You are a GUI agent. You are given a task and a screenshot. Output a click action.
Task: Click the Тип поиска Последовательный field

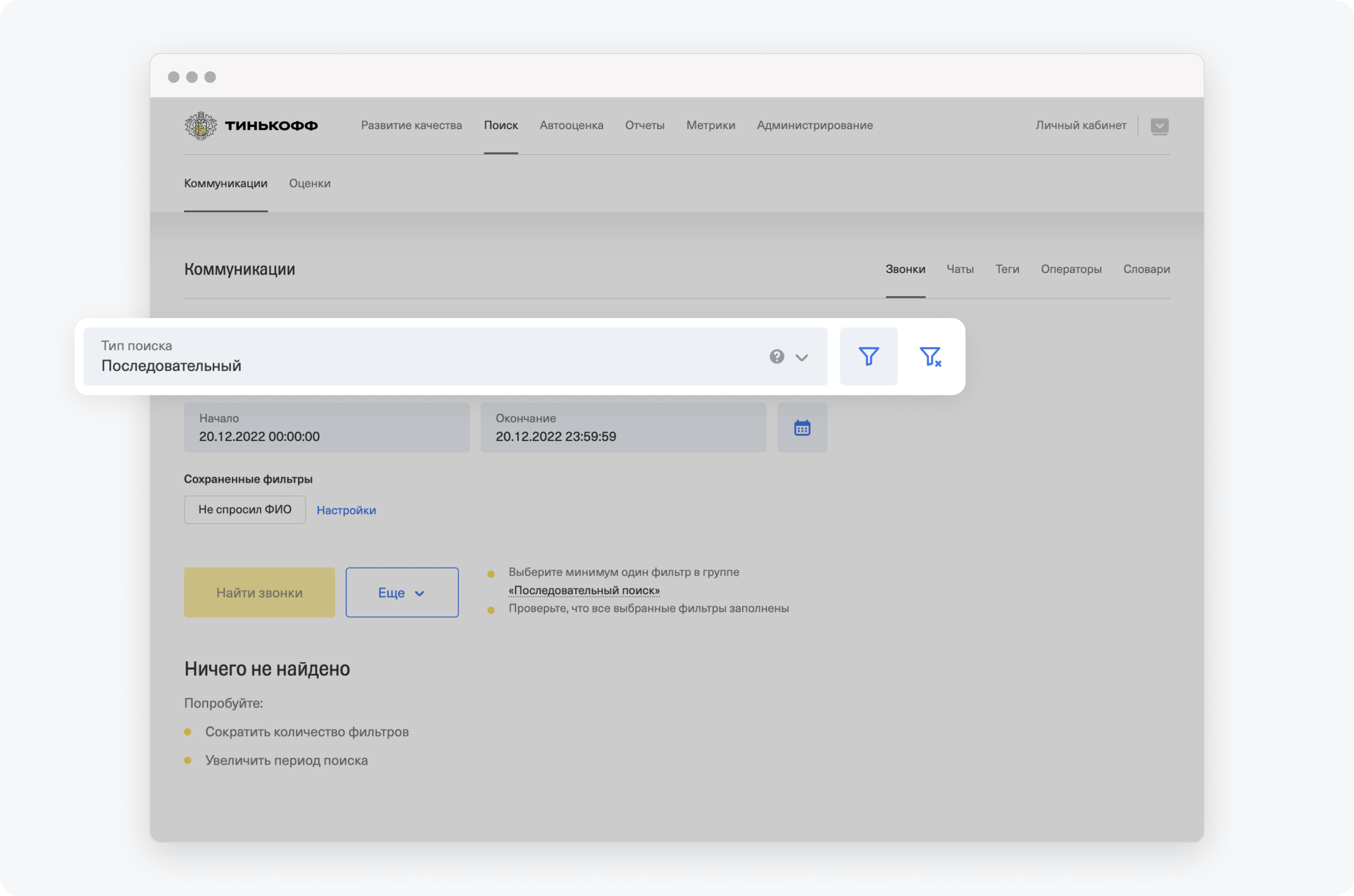455,357
